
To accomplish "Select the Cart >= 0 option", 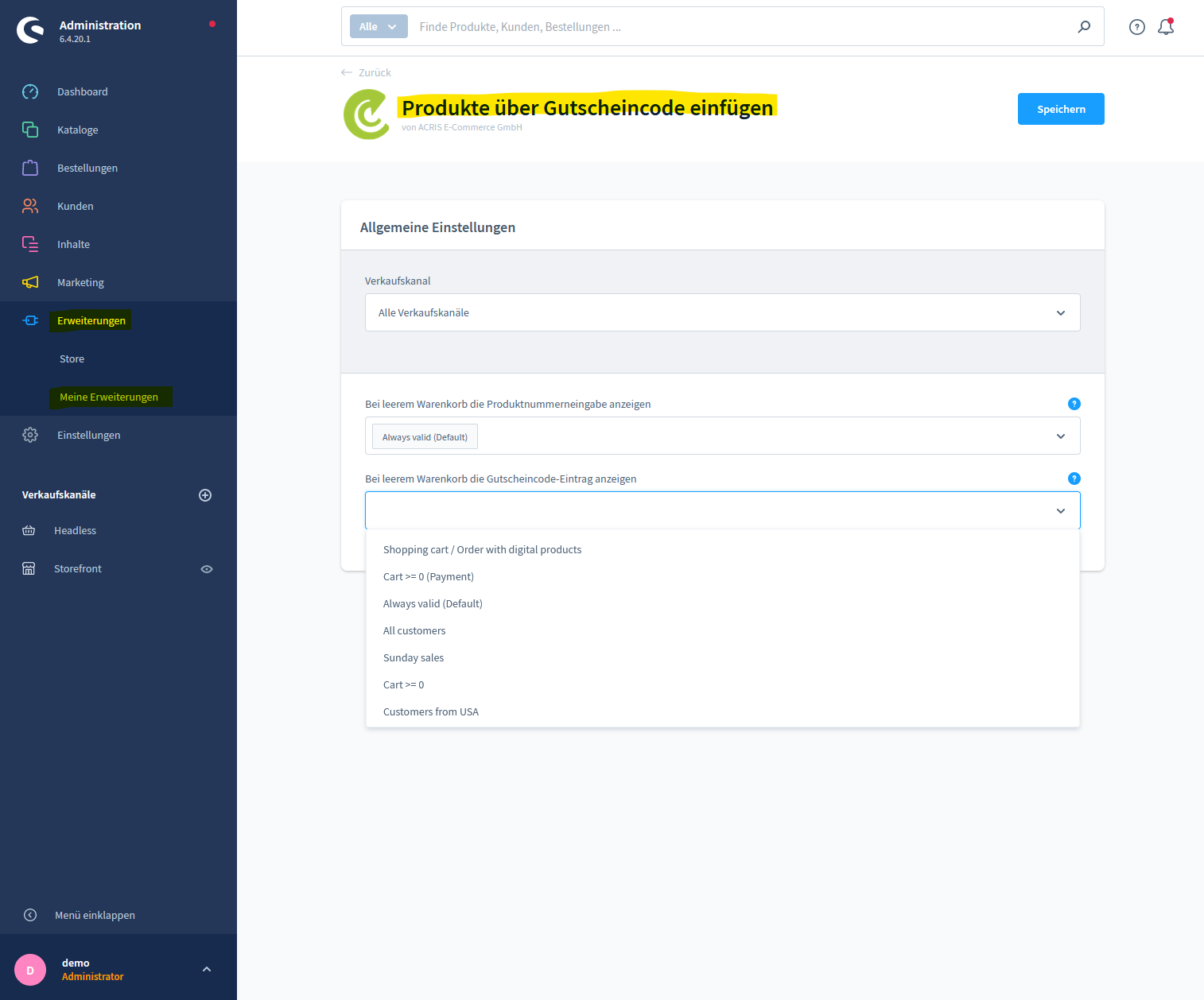I will [x=723, y=684].
